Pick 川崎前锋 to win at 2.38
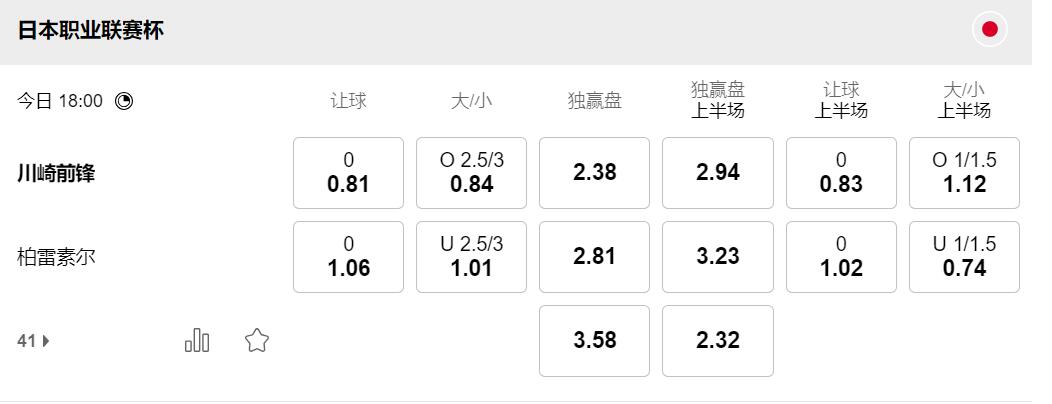This screenshot has width=1052, height=404. tap(594, 173)
